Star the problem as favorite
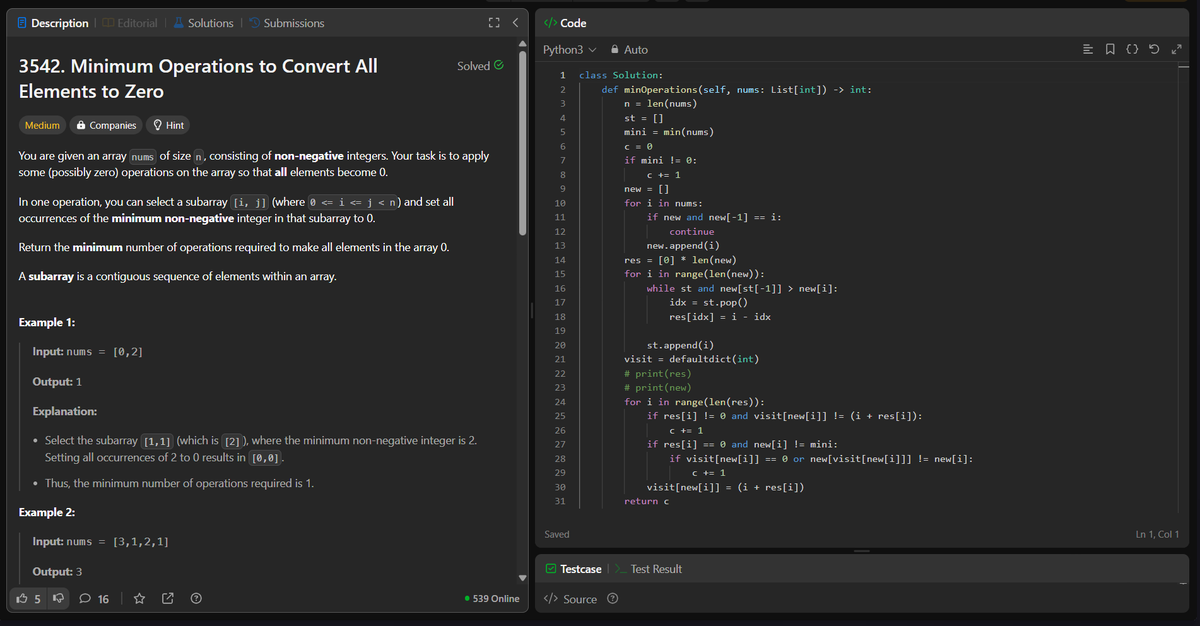Viewport: 1200px width, 626px height. click(x=140, y=599)
